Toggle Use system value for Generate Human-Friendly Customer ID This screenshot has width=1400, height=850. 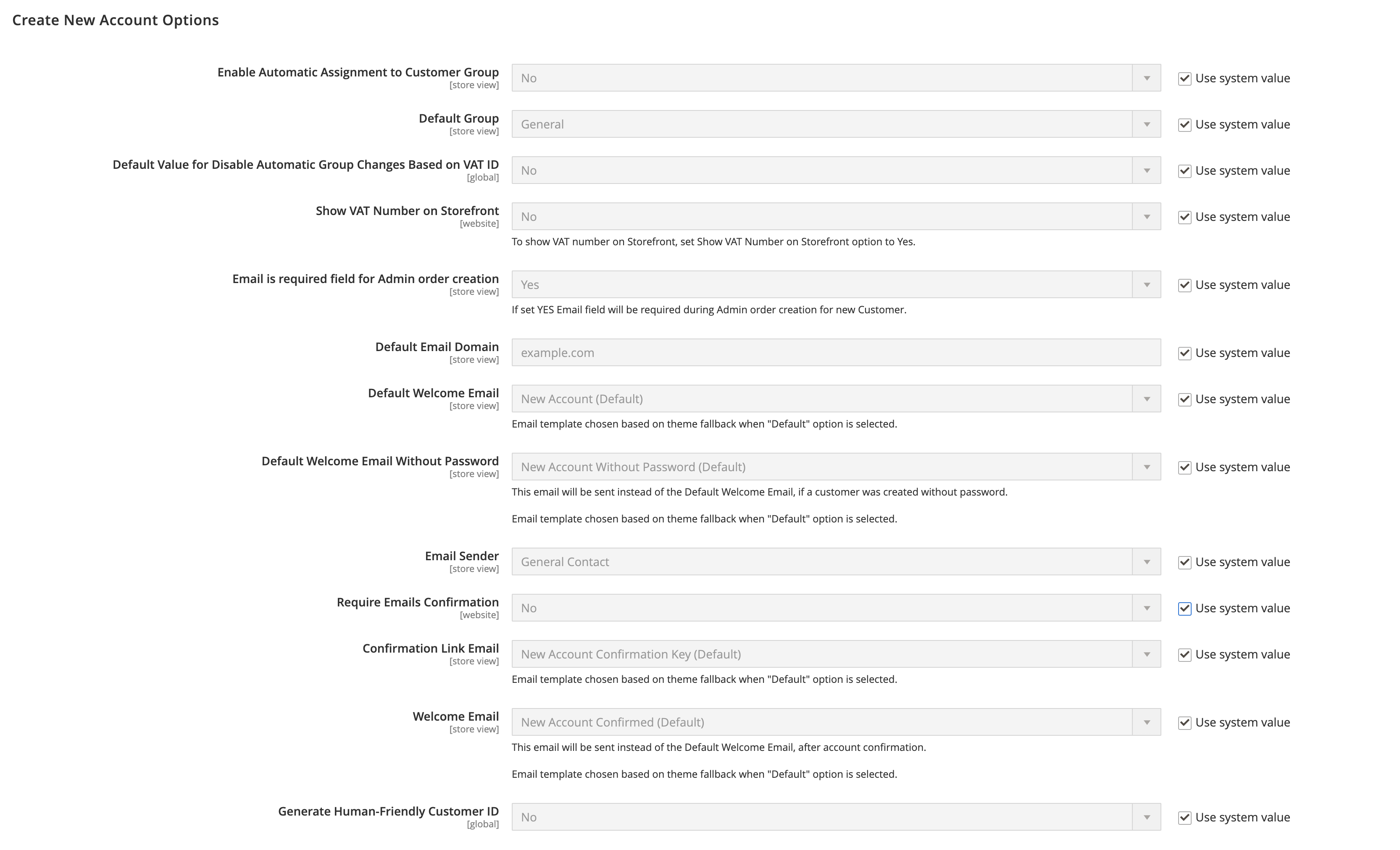click(1184, 817)
